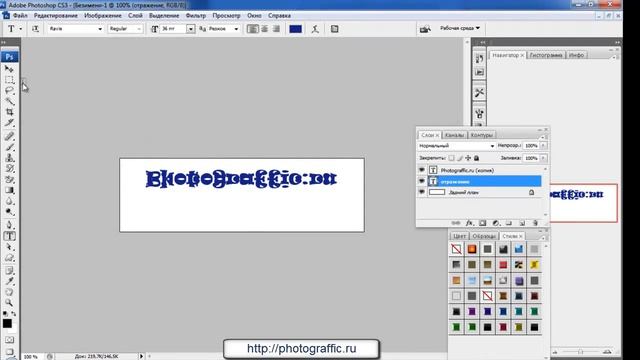Click the text color swatch
Image resolution: width=640 pixels, height=360 pixels.
pos(296,29)
